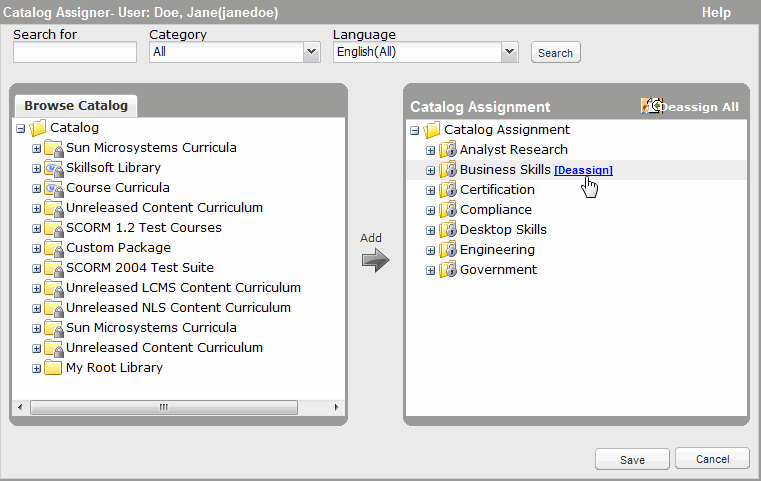Open the Category dropdown
Screen dimensions: 761x481
pos(312,52)
